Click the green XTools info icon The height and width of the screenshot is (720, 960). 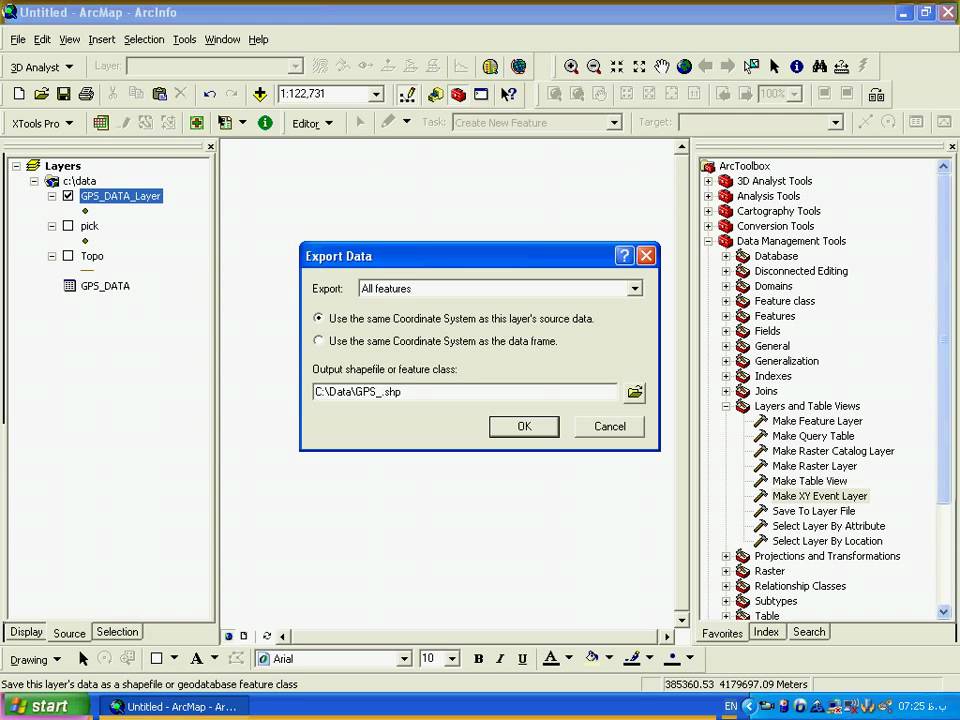(265, 123)
